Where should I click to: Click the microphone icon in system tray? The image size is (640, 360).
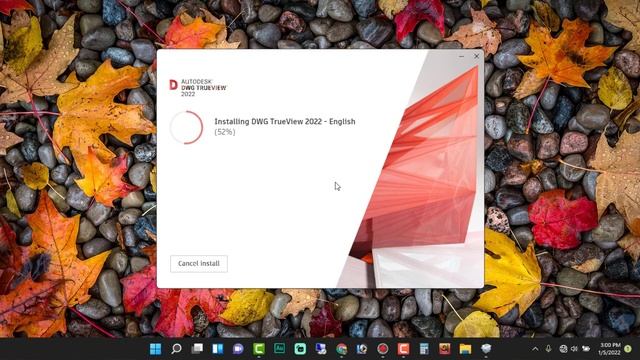click(x=549, y=349)
